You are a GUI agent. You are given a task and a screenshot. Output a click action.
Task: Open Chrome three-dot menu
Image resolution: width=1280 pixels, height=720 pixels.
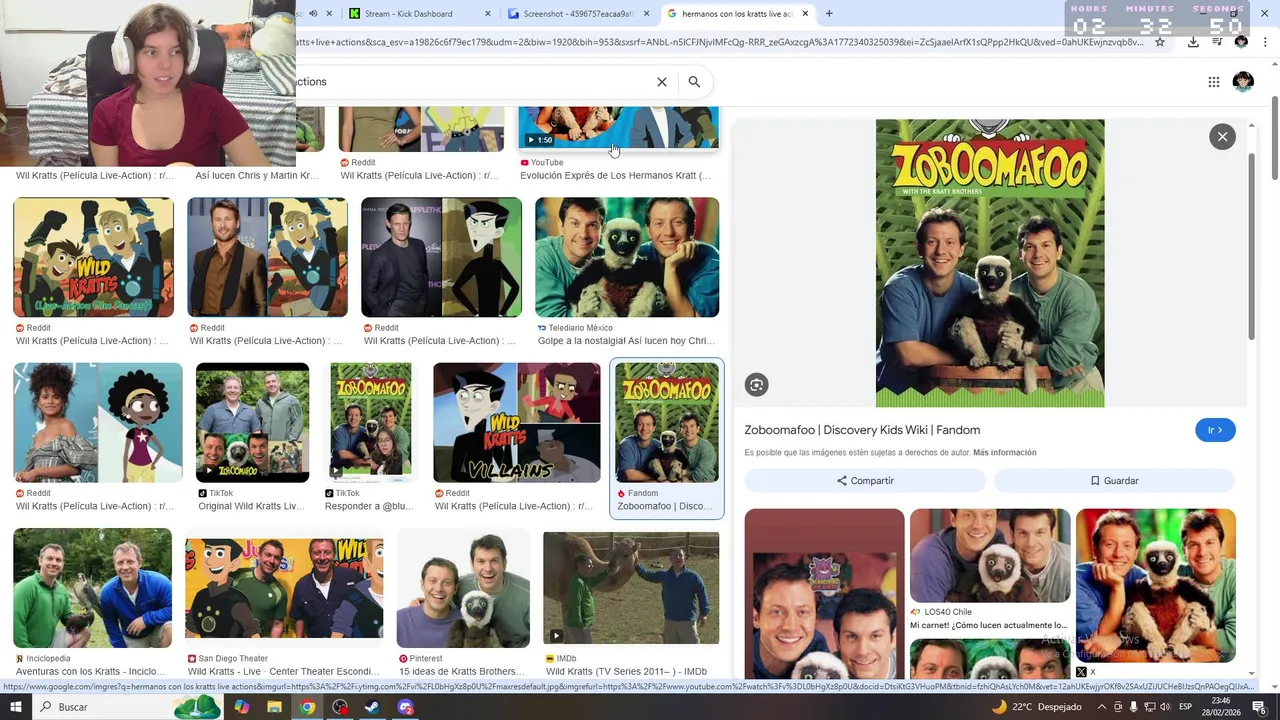[x=1264, y=42]
